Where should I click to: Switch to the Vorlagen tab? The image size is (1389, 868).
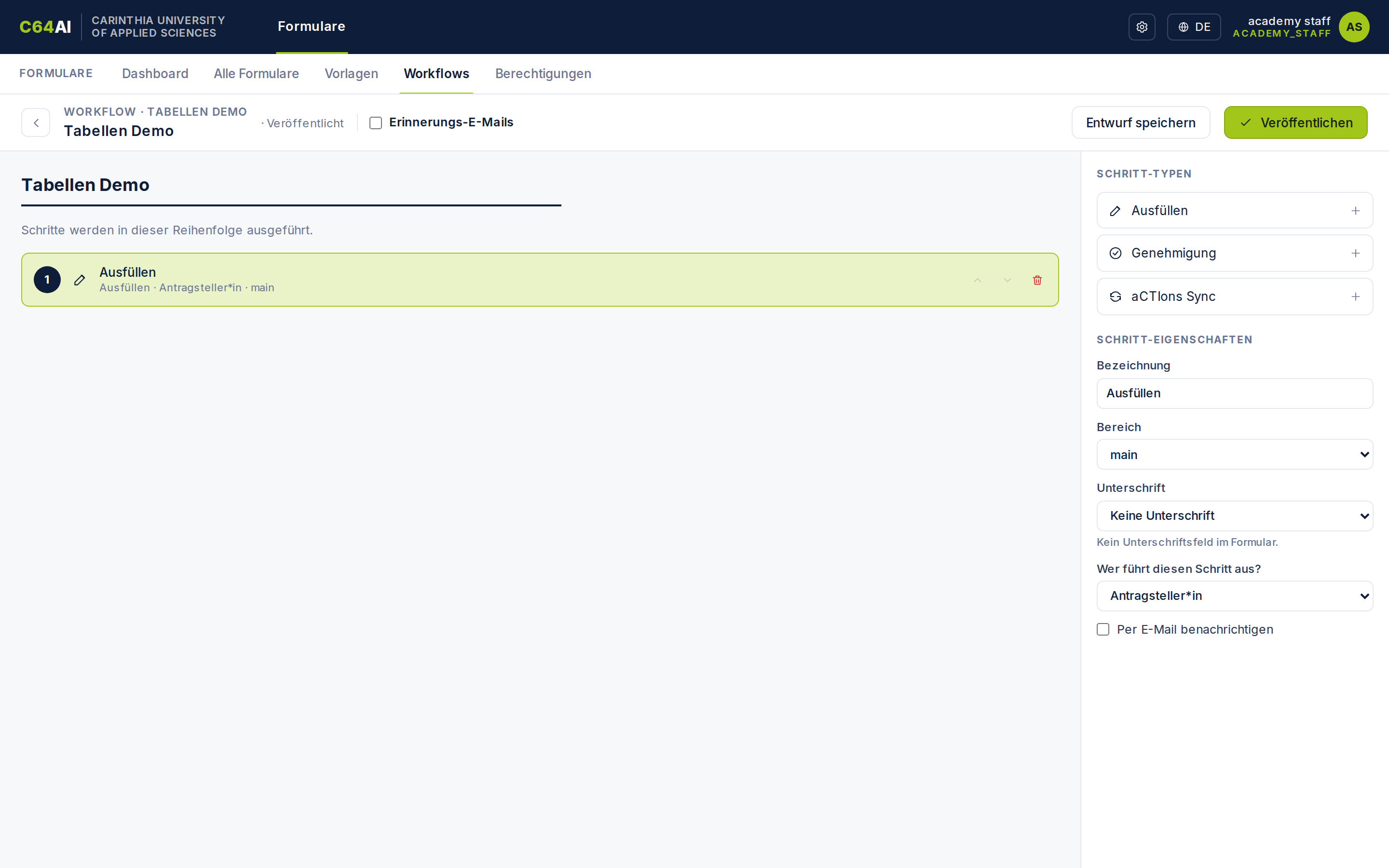(351, 73)
